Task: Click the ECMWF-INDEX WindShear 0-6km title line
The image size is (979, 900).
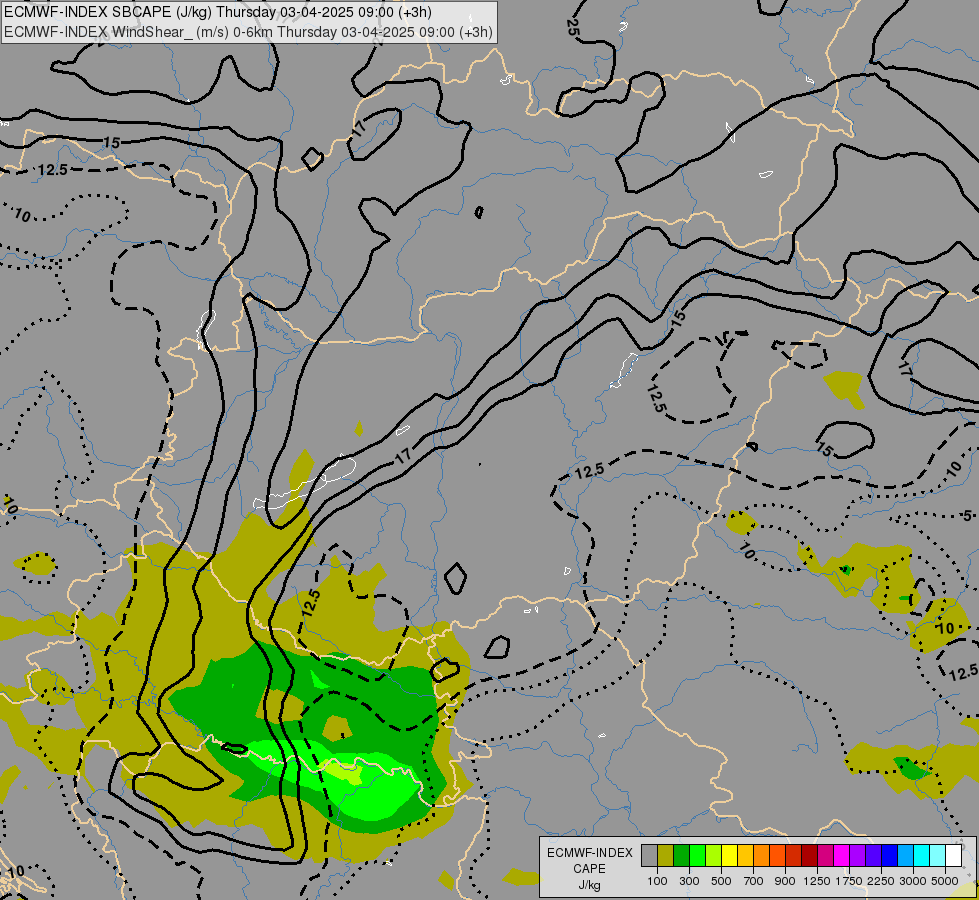Action: pyautogui.click(x=248, y=32)
